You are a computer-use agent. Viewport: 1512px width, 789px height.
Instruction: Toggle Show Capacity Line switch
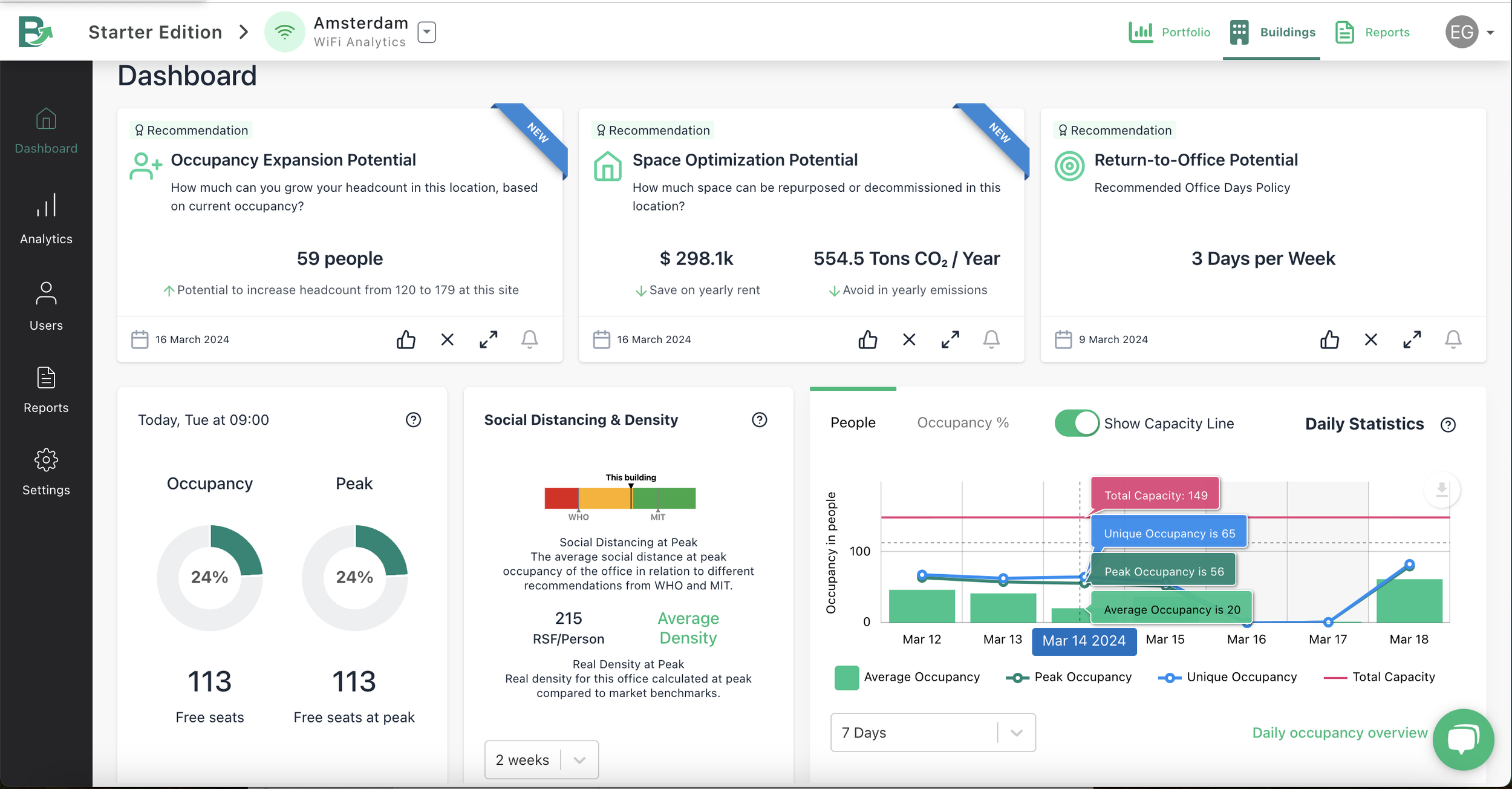pyautogui.click(x=1077, y=423)
